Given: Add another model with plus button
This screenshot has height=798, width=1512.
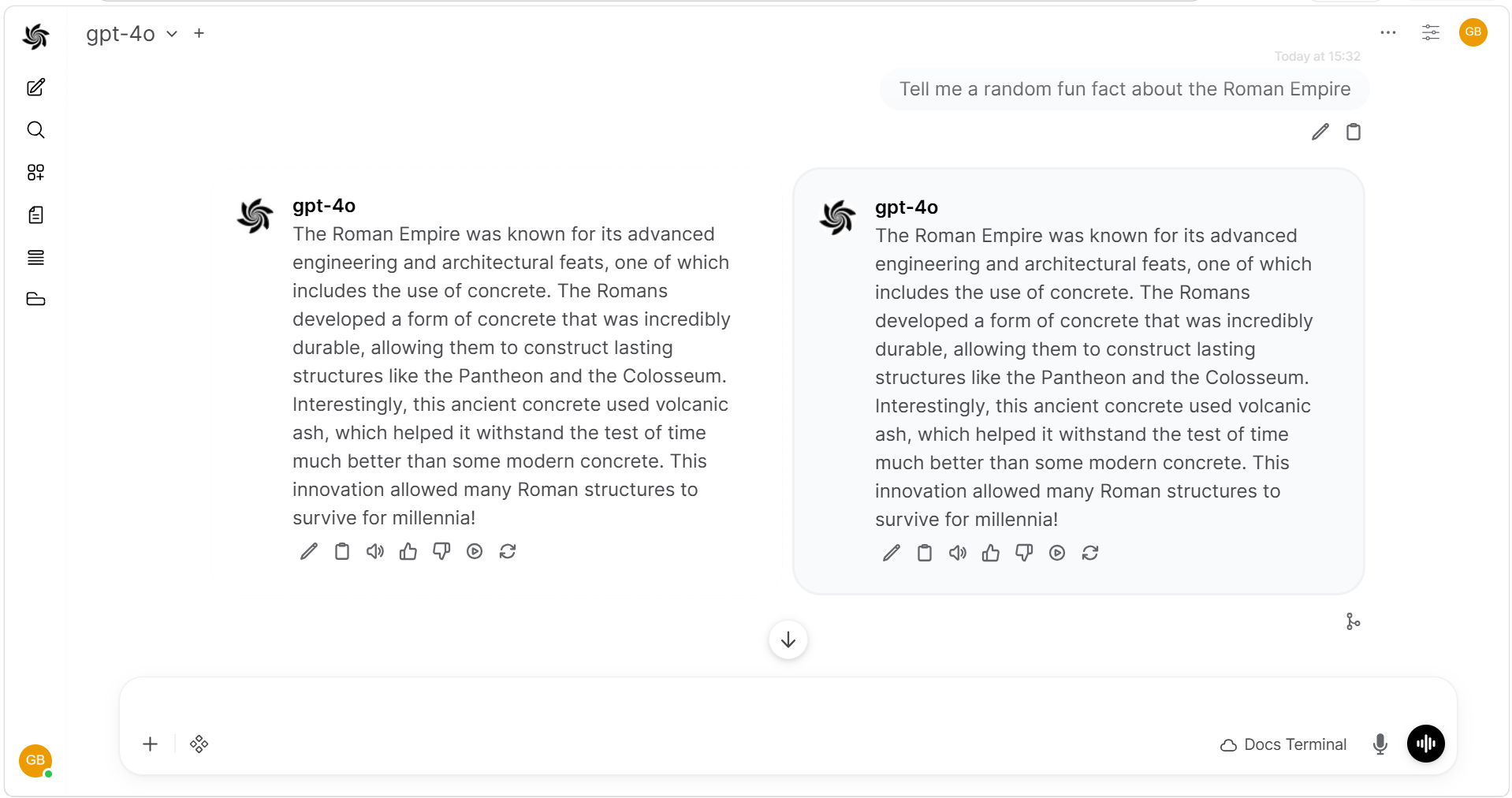Looking at the screenshot, I should [x=199, y=33].
